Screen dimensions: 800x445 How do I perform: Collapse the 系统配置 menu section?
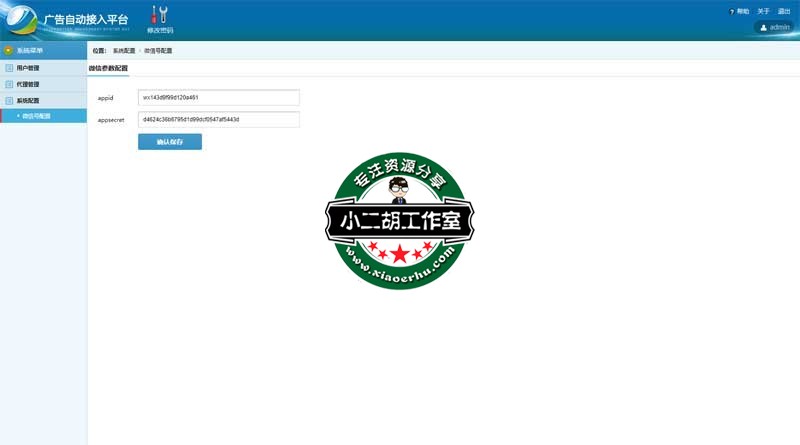coord(29,100)
